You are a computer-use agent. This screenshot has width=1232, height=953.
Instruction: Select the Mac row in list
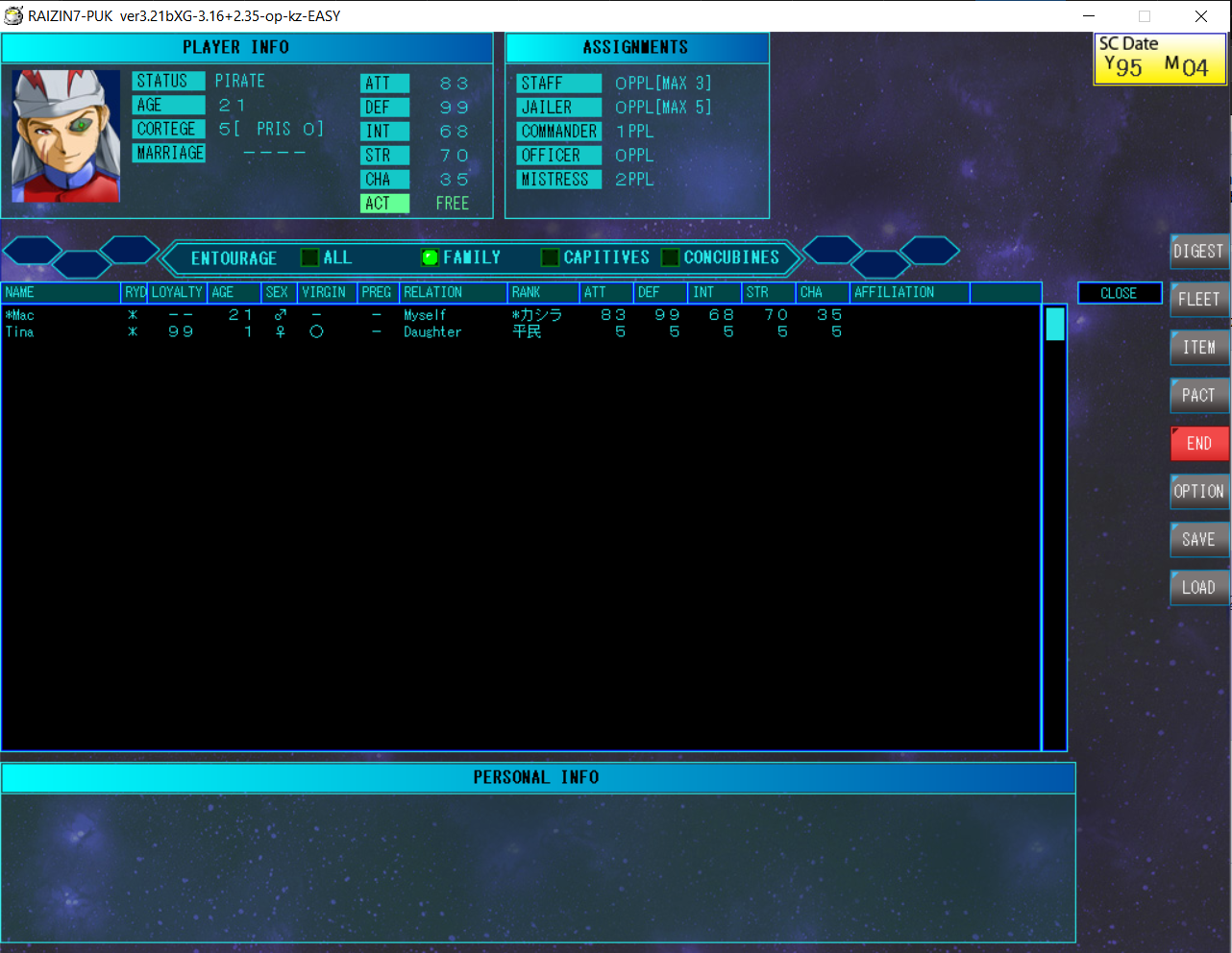point(20,315)
